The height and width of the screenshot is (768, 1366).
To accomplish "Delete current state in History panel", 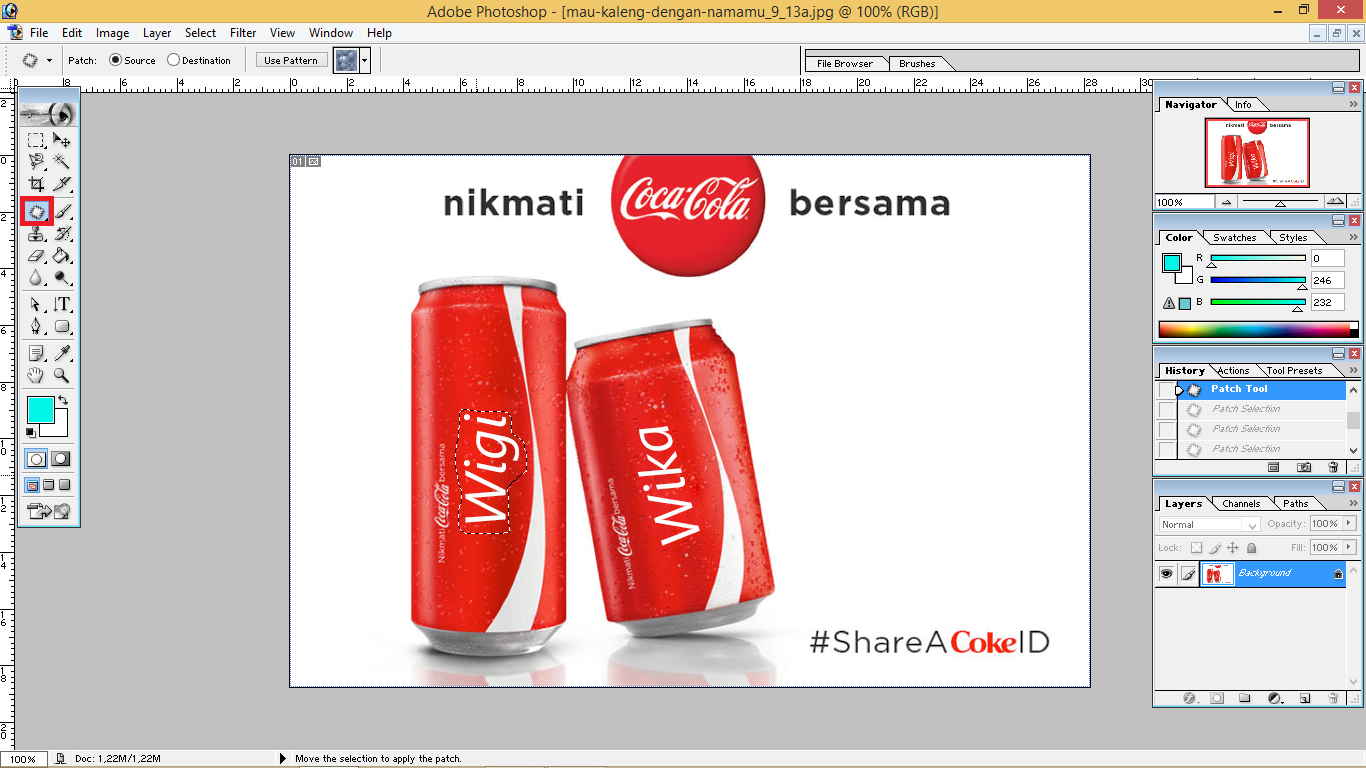I will tap(1333, 467).
